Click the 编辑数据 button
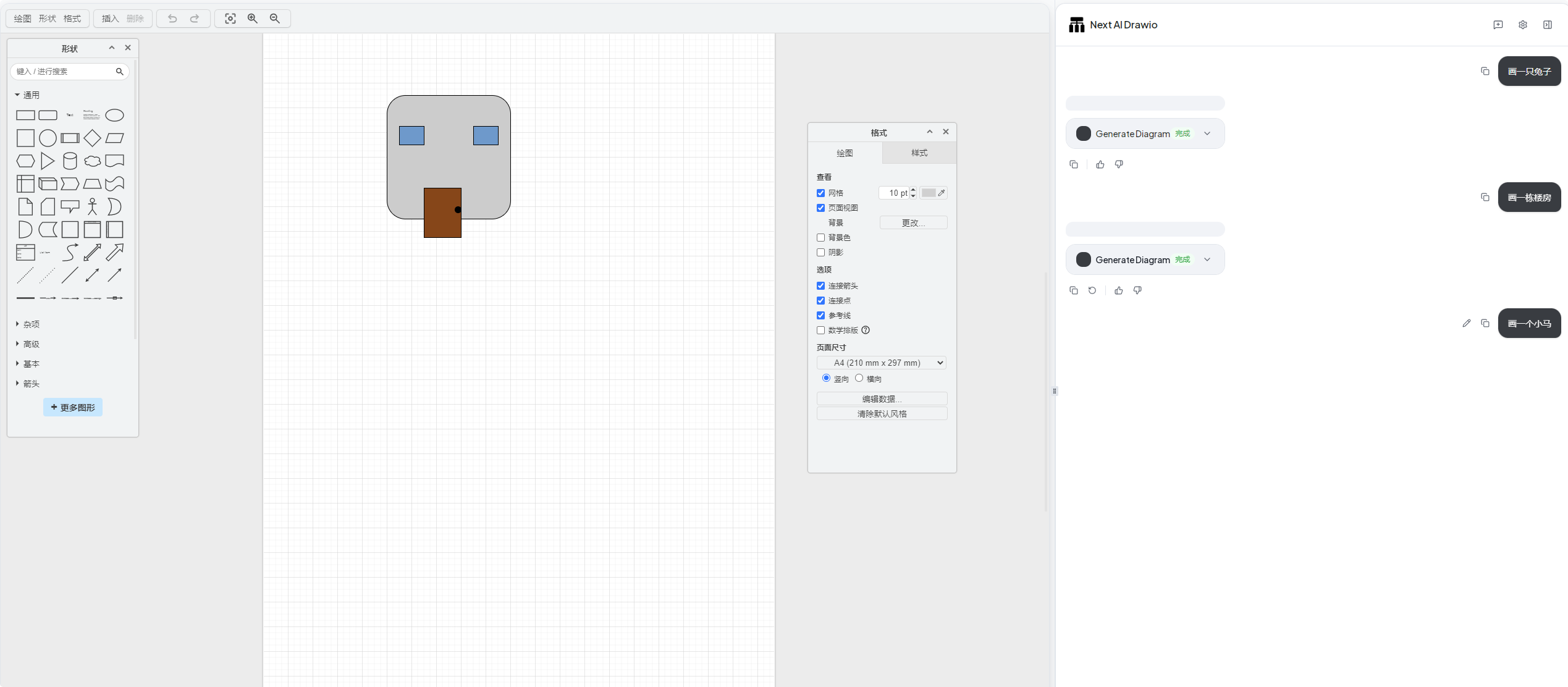Image resolution: width=1568 pixels, height=687 pixels. [882, 398]
